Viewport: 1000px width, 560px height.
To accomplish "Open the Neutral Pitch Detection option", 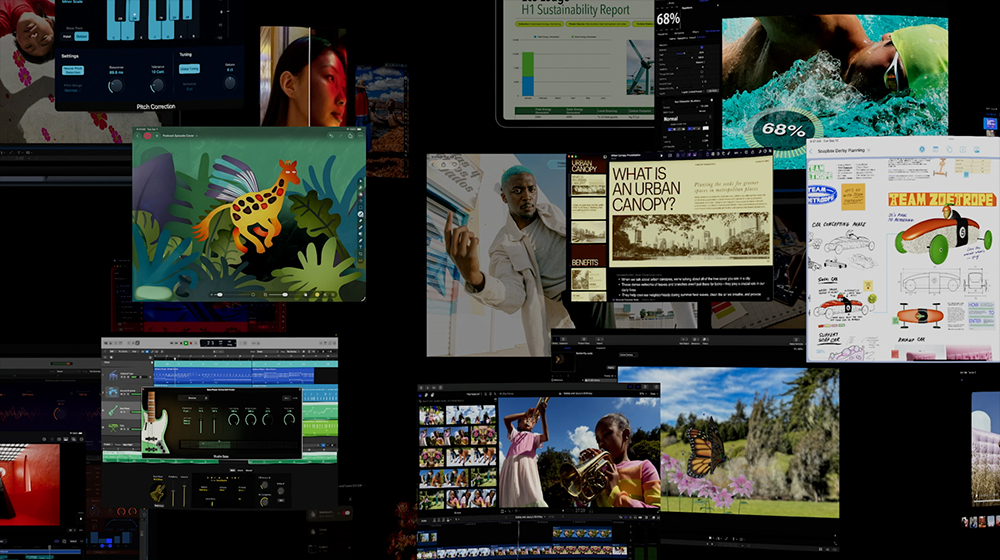I will (x=74, y=70).
